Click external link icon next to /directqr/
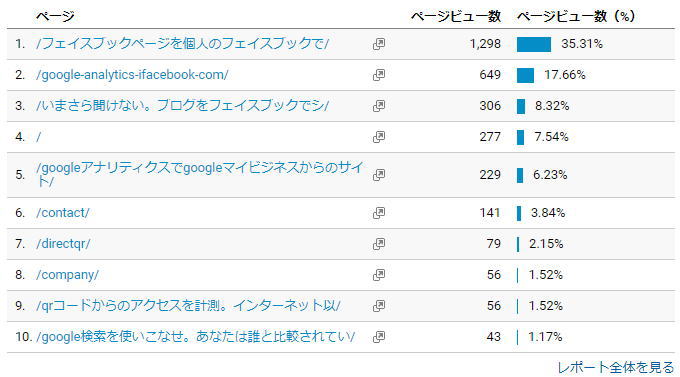 click(379, 244)
